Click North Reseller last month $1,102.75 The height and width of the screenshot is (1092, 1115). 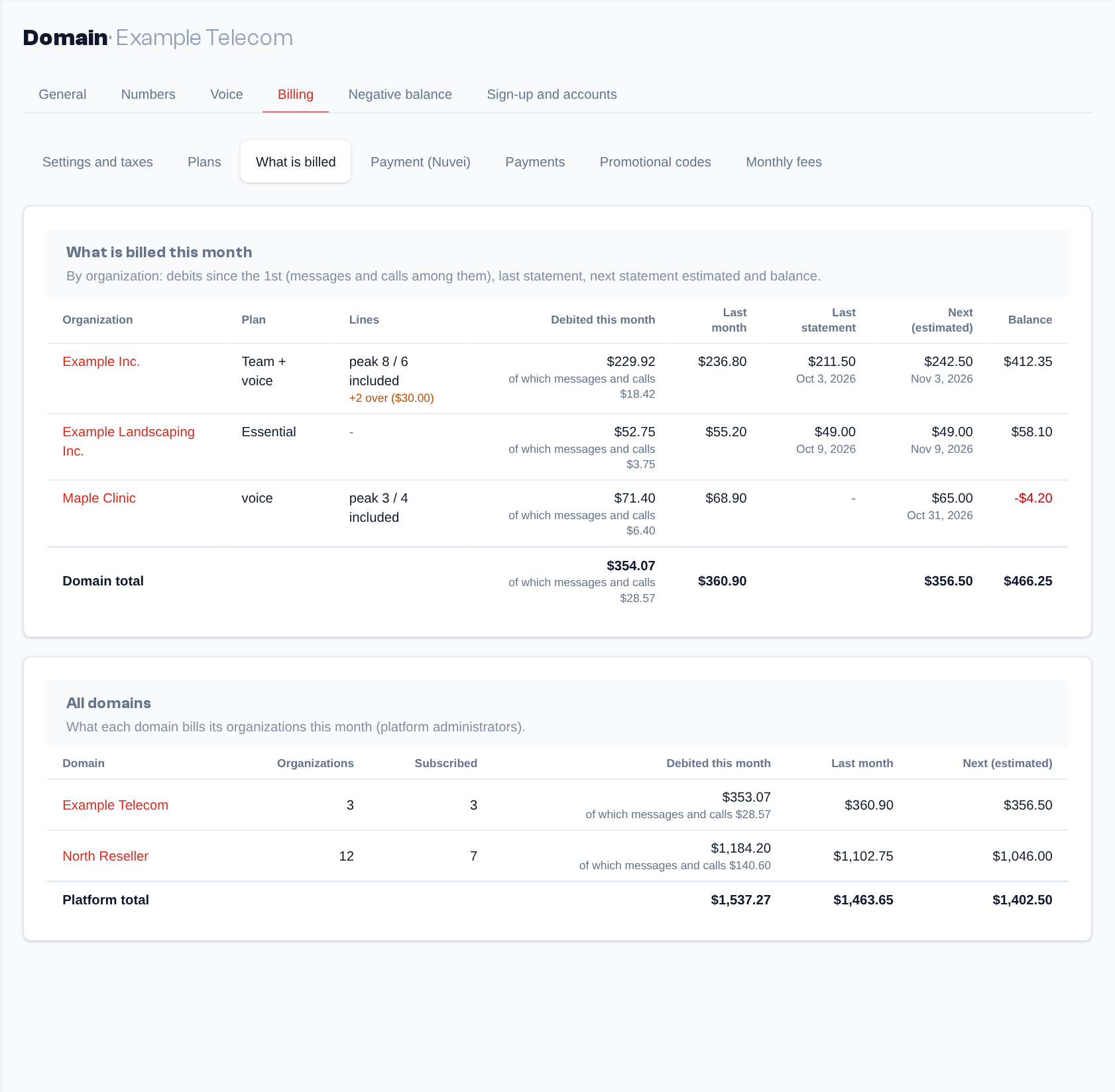point(863,856)
